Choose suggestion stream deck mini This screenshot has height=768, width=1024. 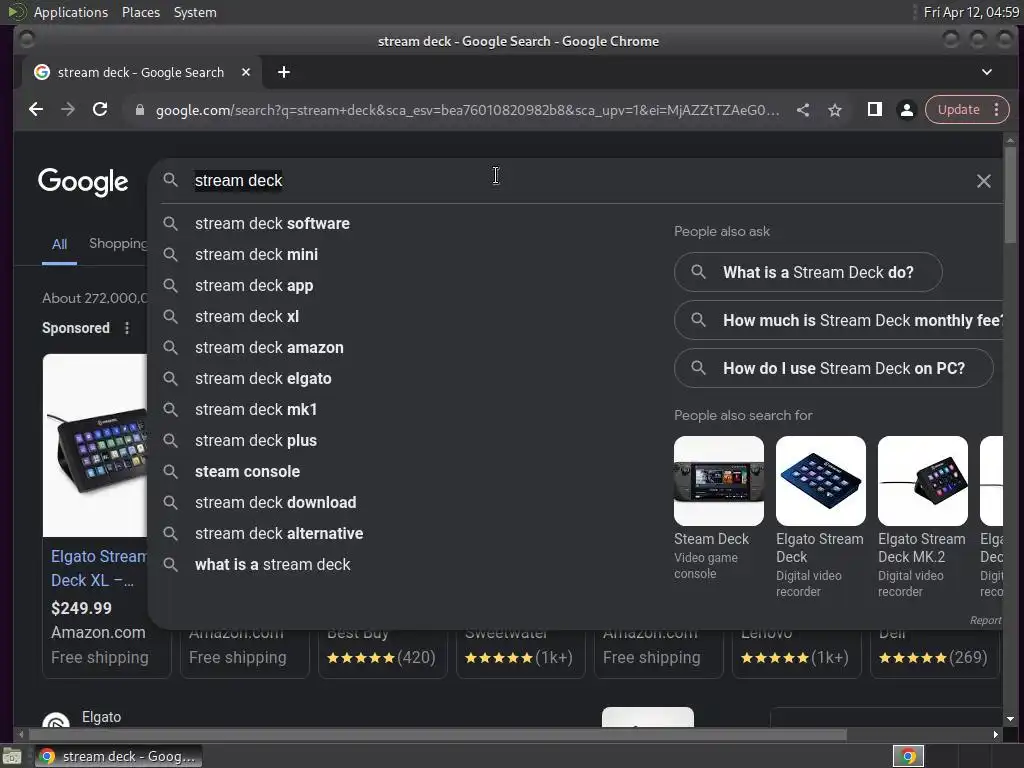pos(257,255)
